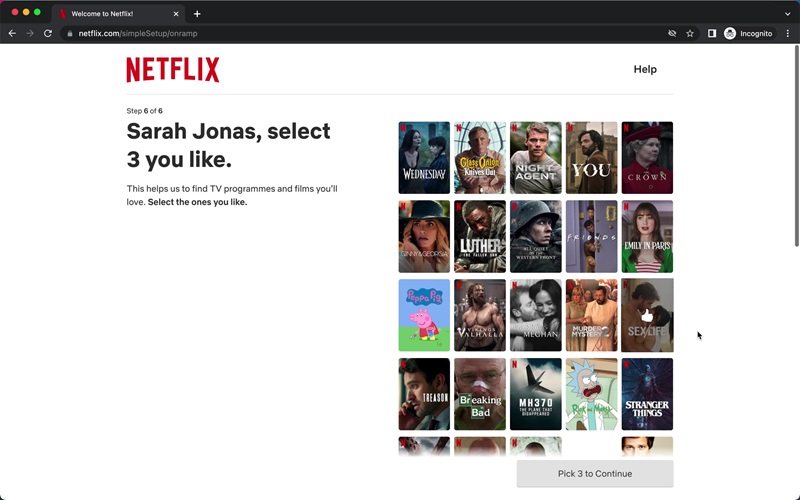This screenshot has width=800, height=500.
Task: Click 'Select the ones you like.' text
Action: click(197, 202)
